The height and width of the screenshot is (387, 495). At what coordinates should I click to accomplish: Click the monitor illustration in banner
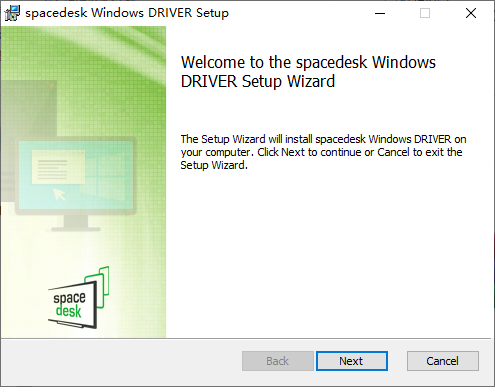[76, 184]
